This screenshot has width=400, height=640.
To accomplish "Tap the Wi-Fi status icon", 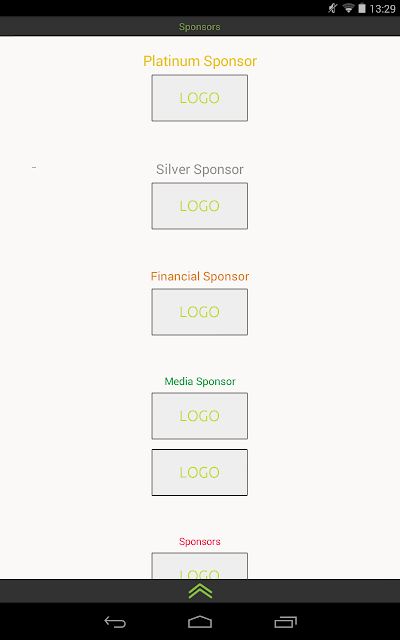I will pos(348,8).
